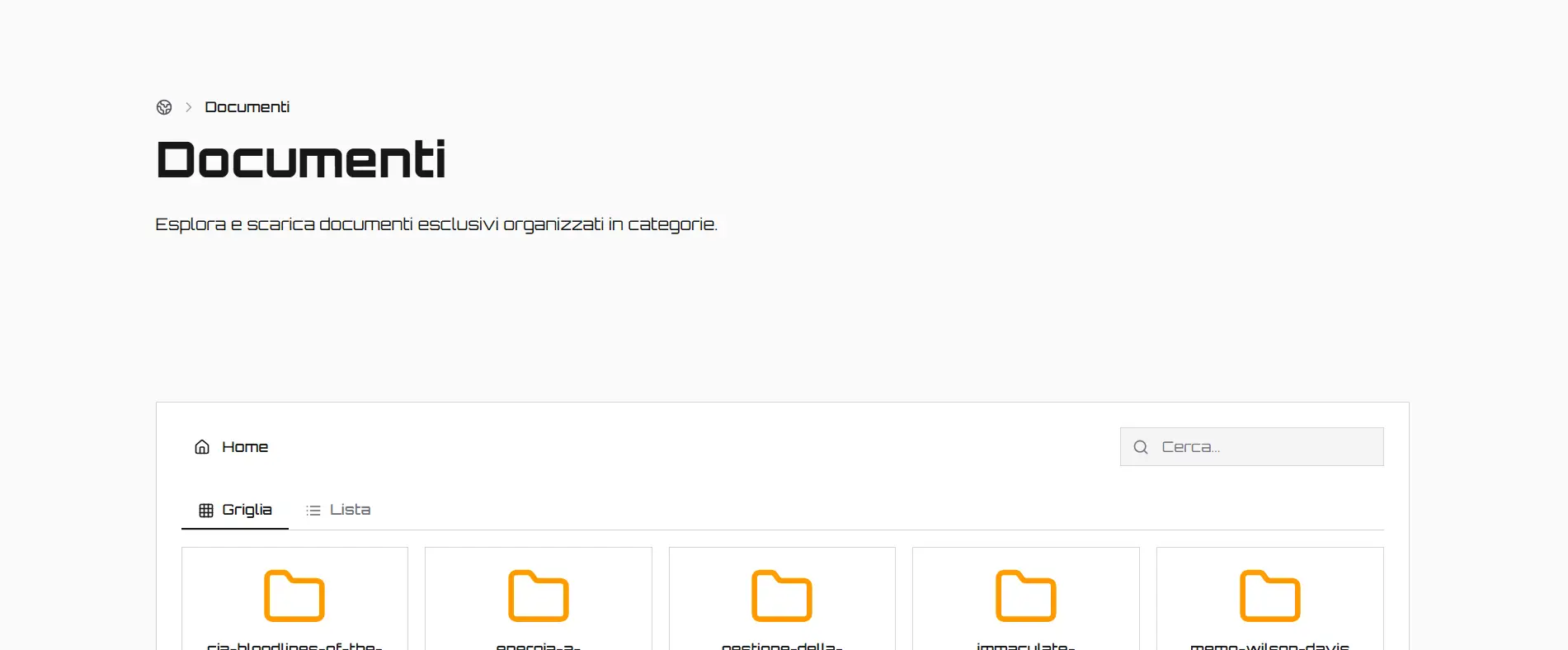
Task: Open the energia-a folder icon
Action: (539, 596)
